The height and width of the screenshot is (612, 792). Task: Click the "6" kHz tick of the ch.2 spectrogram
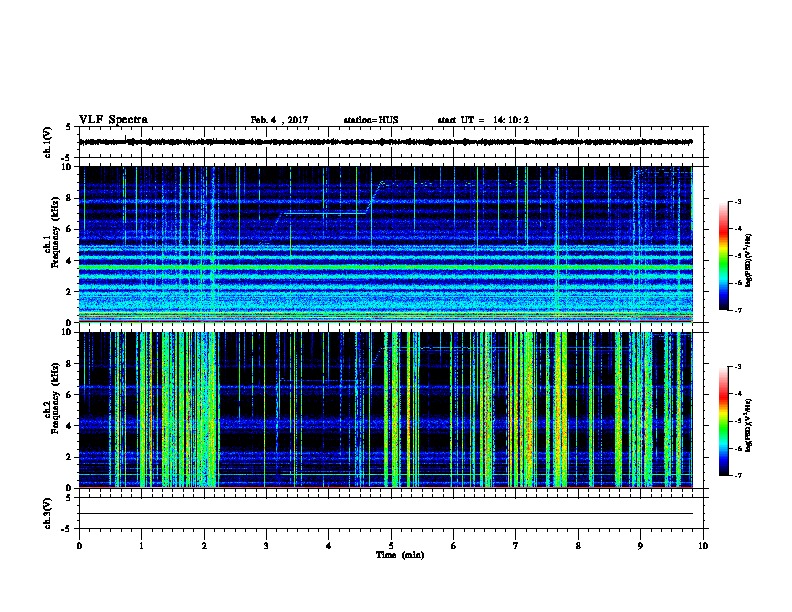(70, 394)
